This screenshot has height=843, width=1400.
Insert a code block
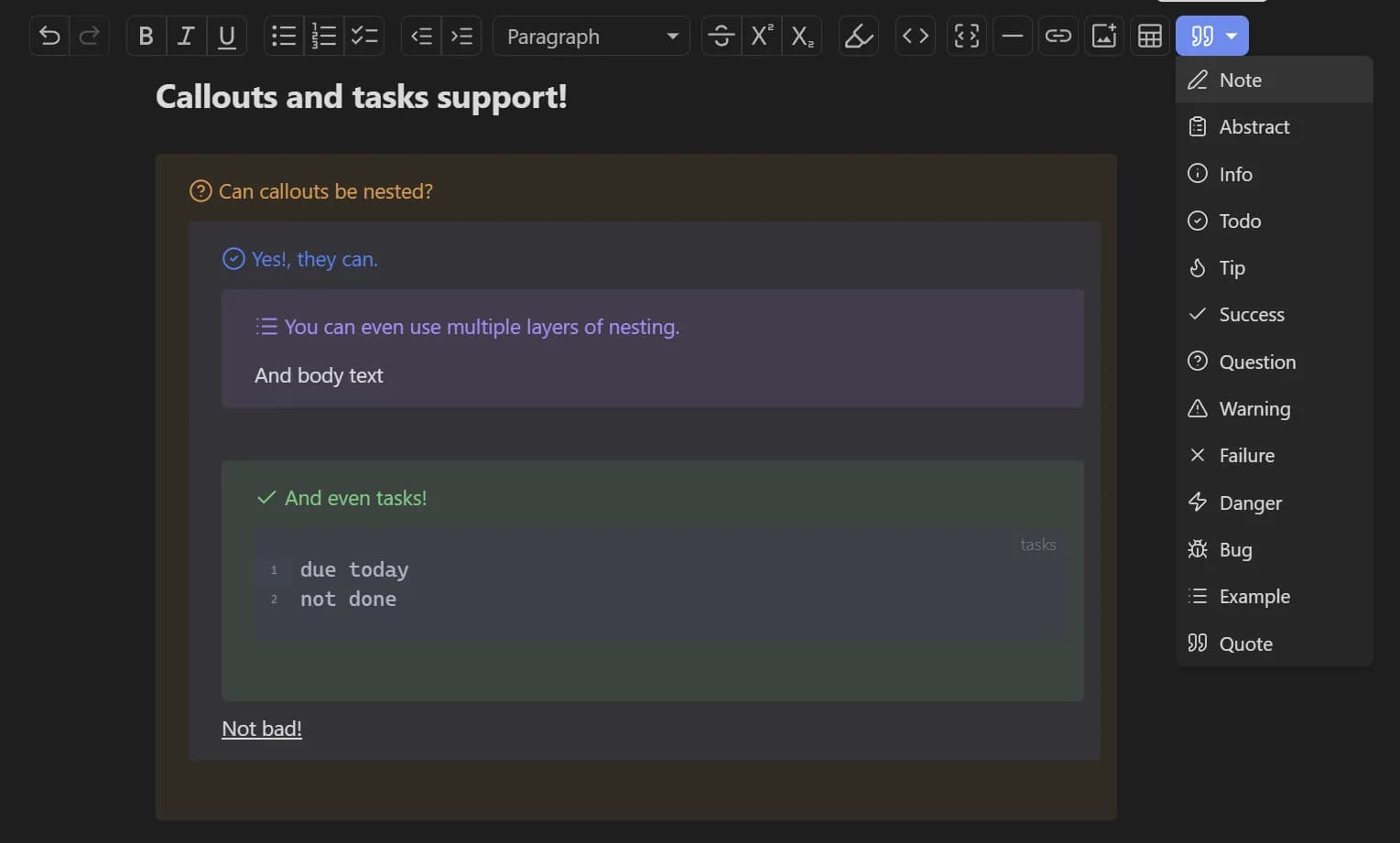(967, 37)
